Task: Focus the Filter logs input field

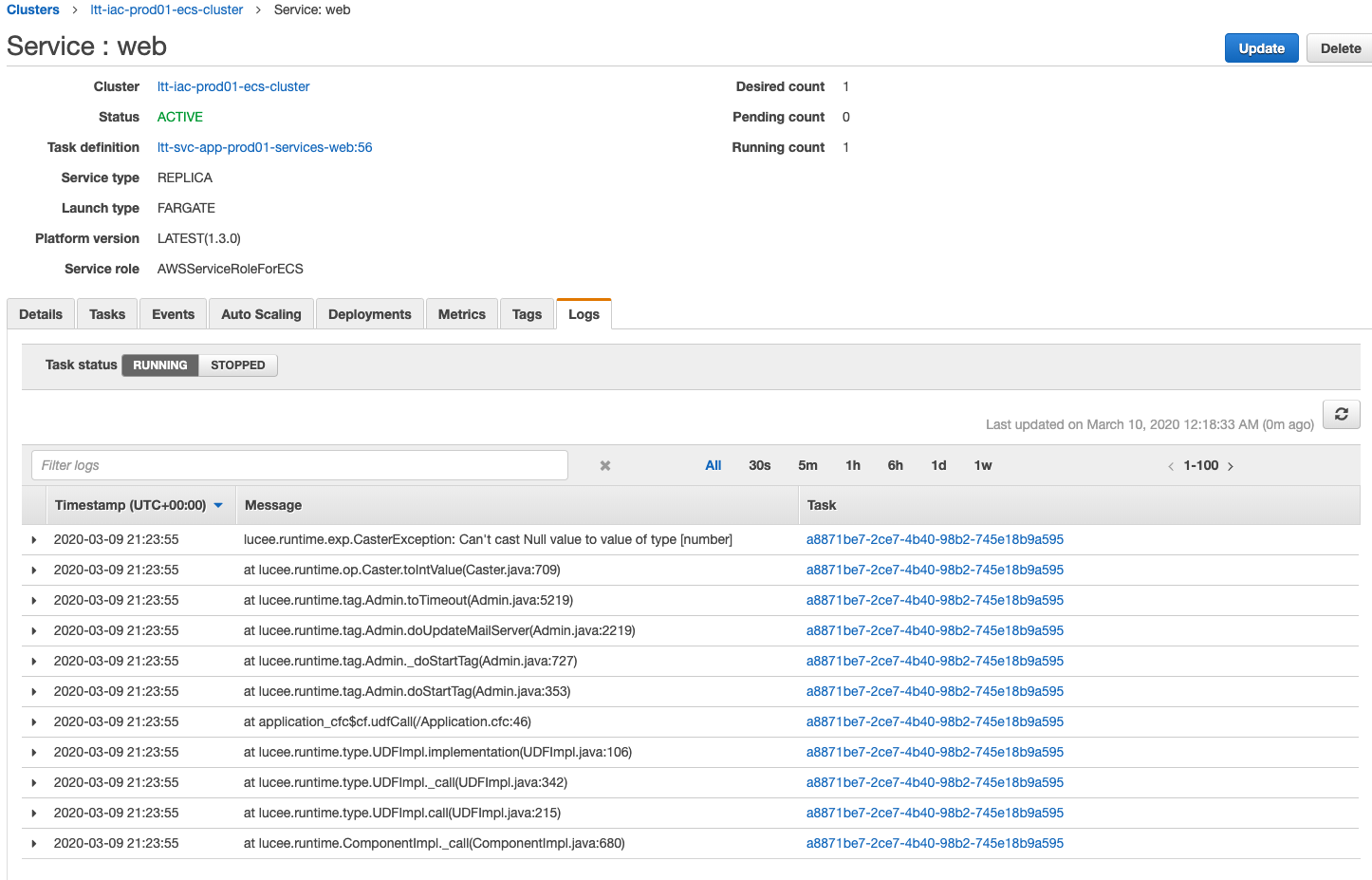Action: (x=299, y=465)
